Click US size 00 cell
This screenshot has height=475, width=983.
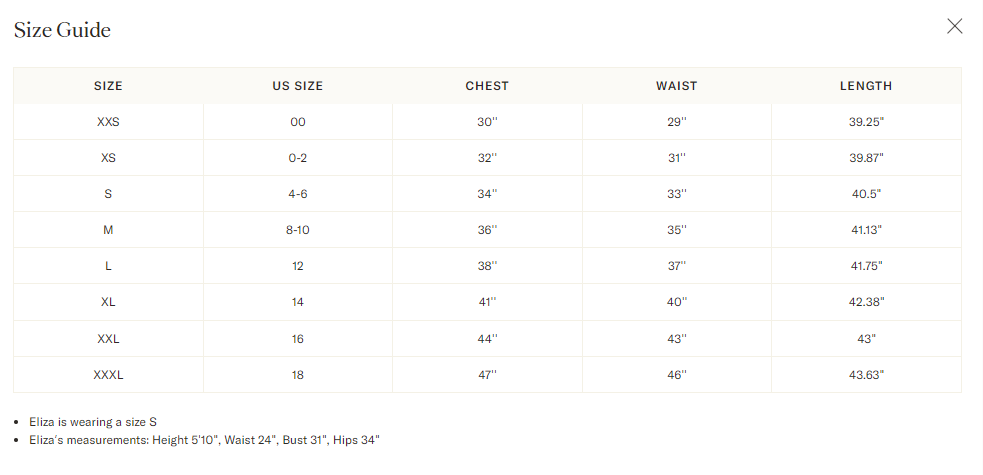coord(298,122)
